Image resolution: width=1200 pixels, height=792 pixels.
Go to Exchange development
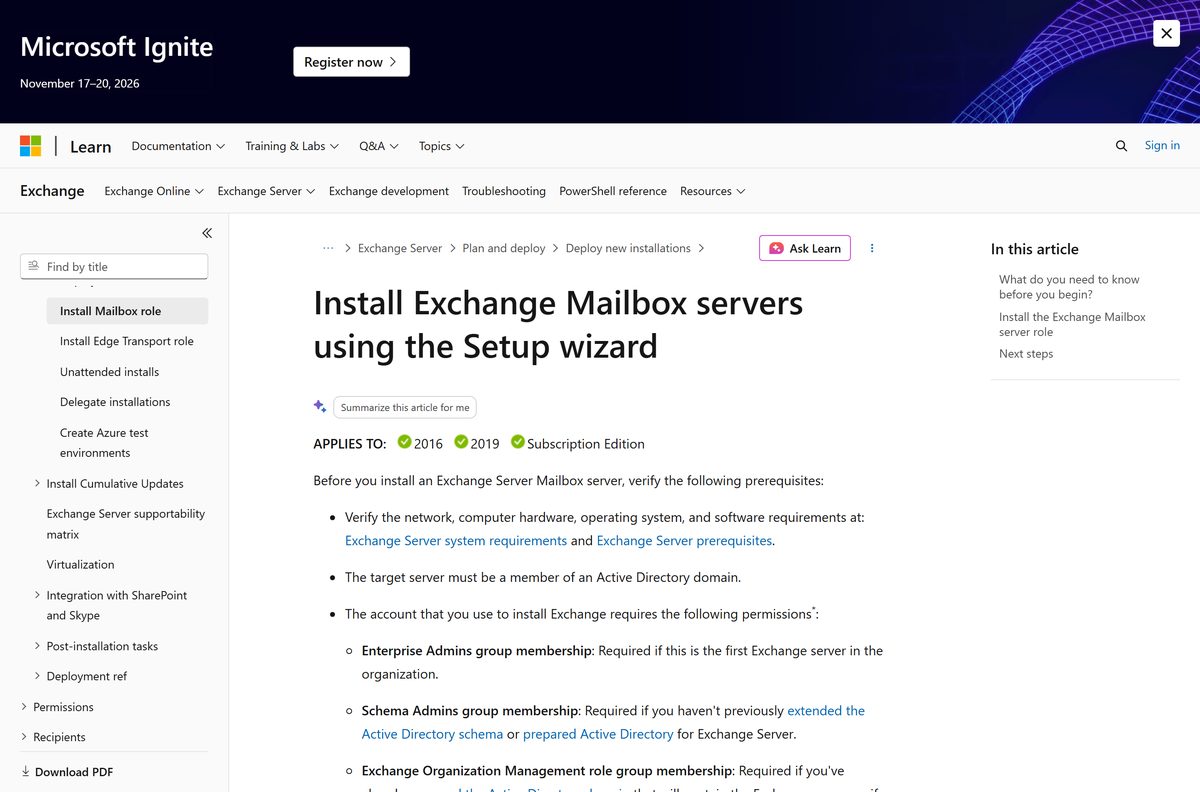click(389, 191)
